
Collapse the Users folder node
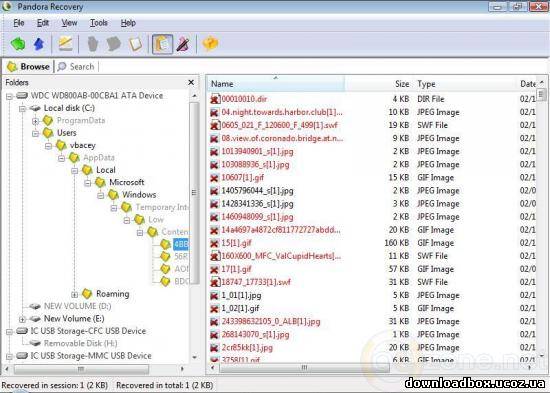point(35,133)
